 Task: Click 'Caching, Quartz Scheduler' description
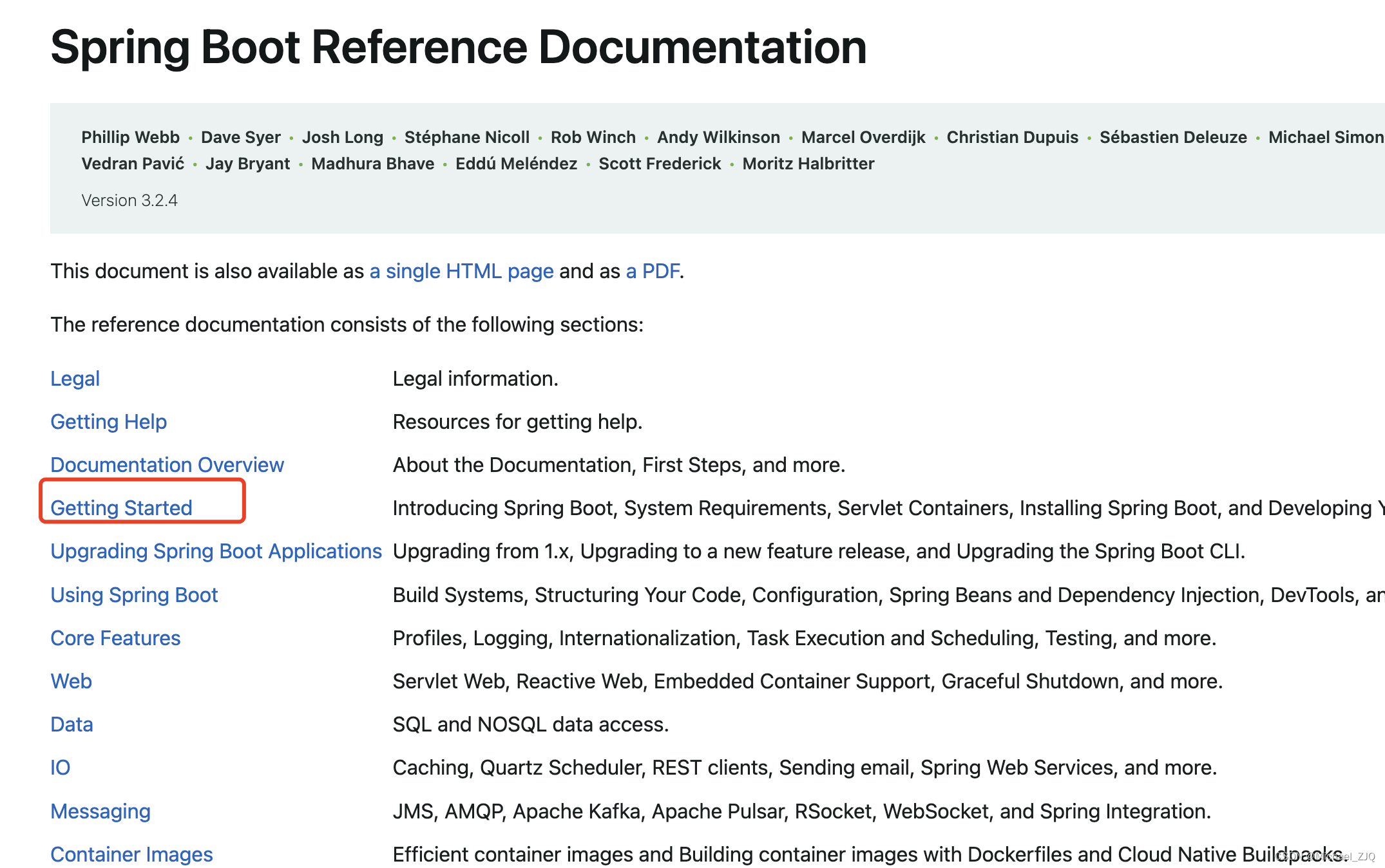point(805,768)
